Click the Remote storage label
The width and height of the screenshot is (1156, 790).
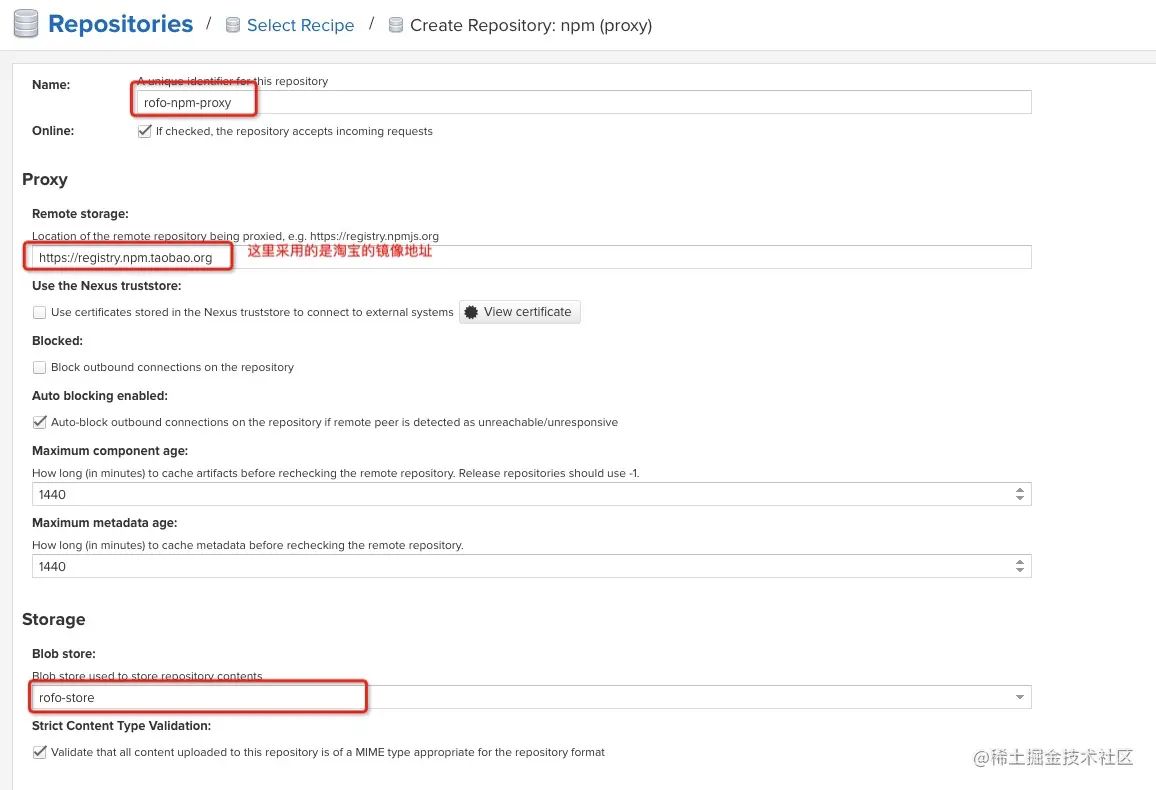[80, 214]
